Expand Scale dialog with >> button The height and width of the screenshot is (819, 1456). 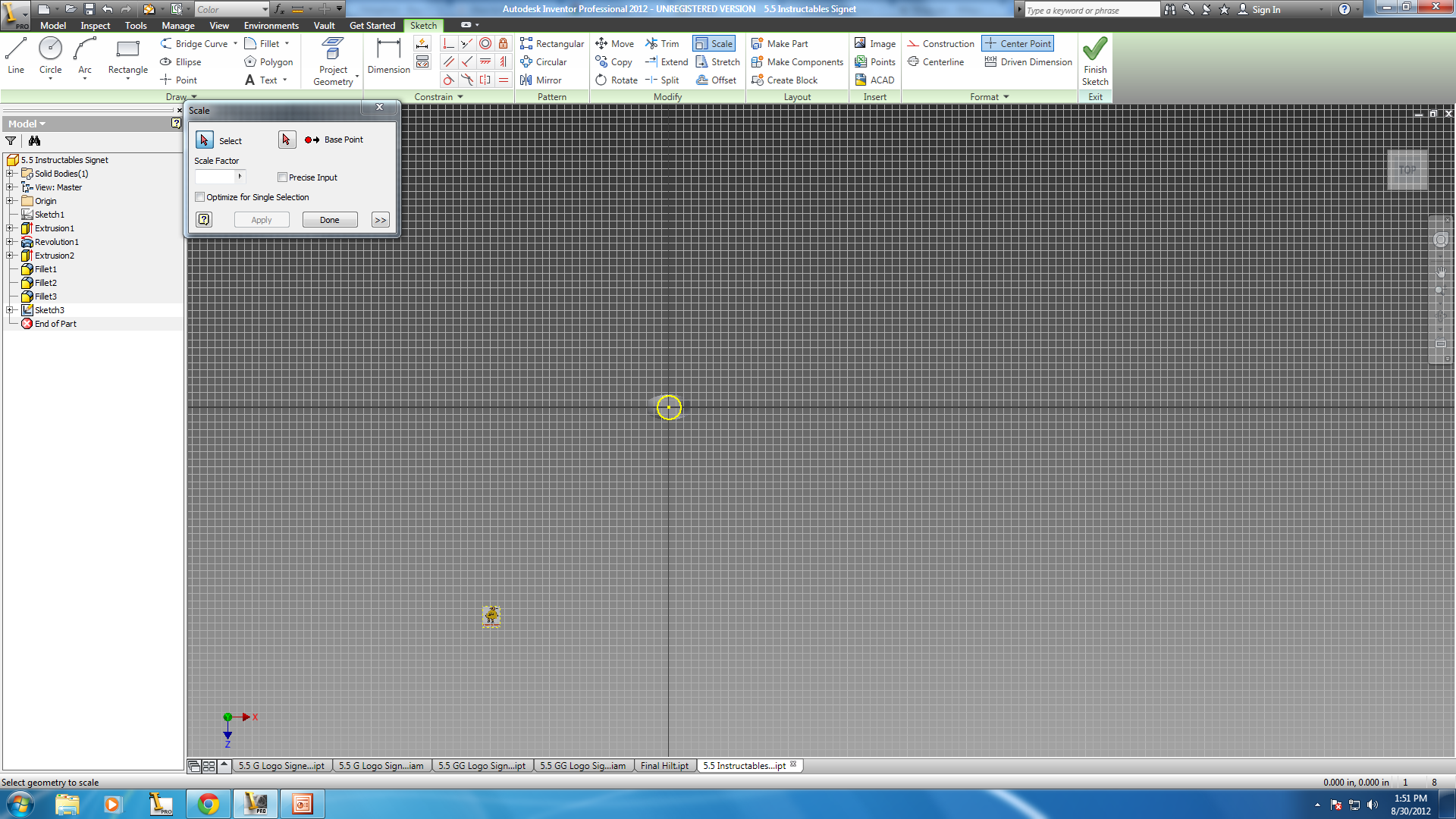[x=381, y=220]
